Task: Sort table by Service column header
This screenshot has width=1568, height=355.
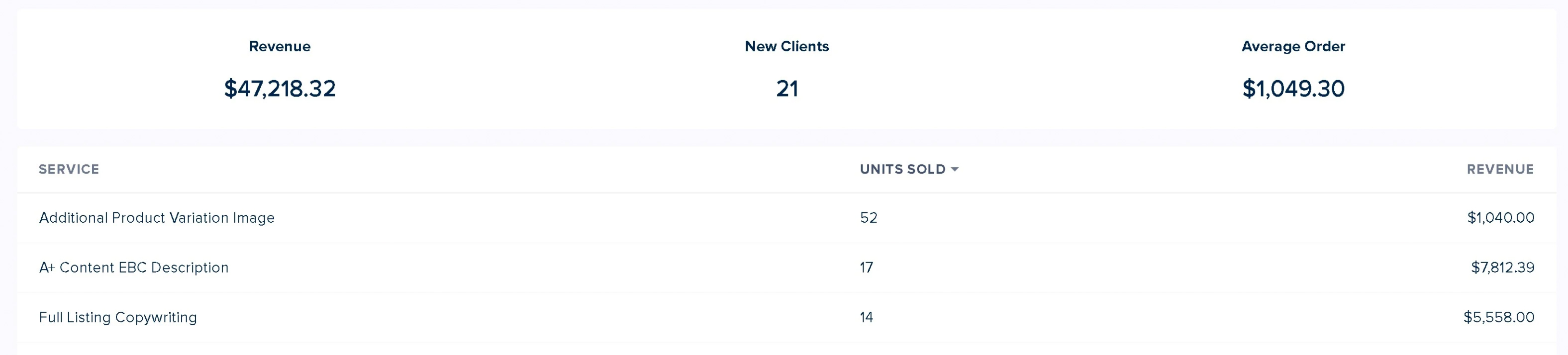Action: (69, 169)
